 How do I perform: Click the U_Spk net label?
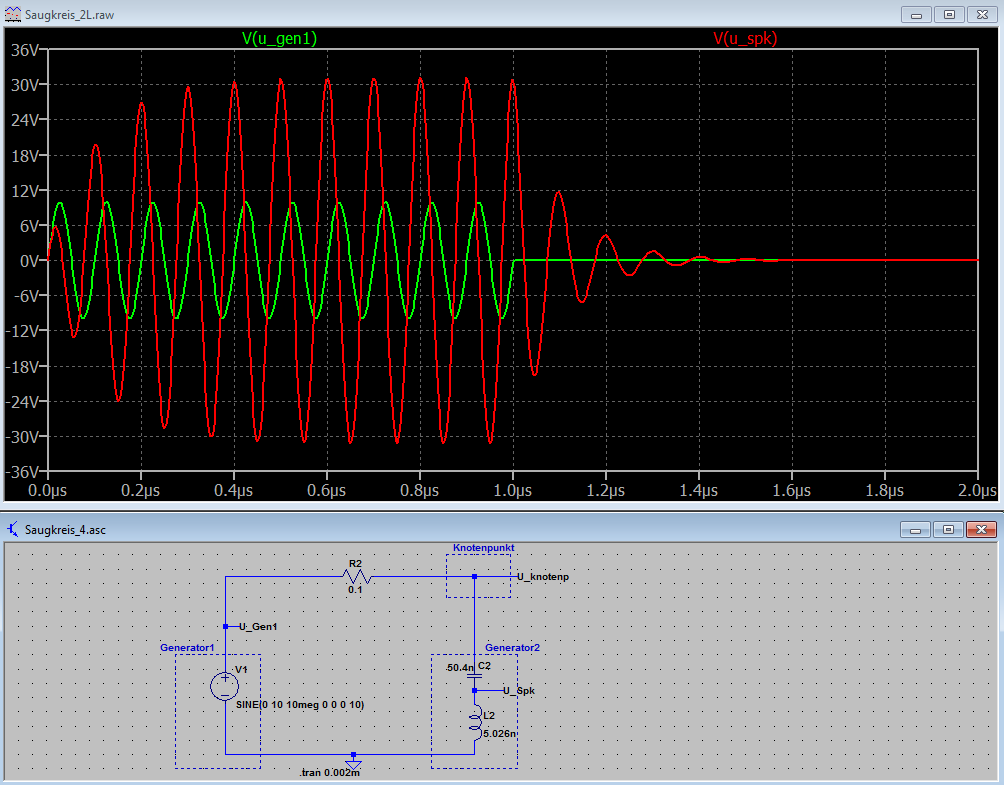pos(520,690)
